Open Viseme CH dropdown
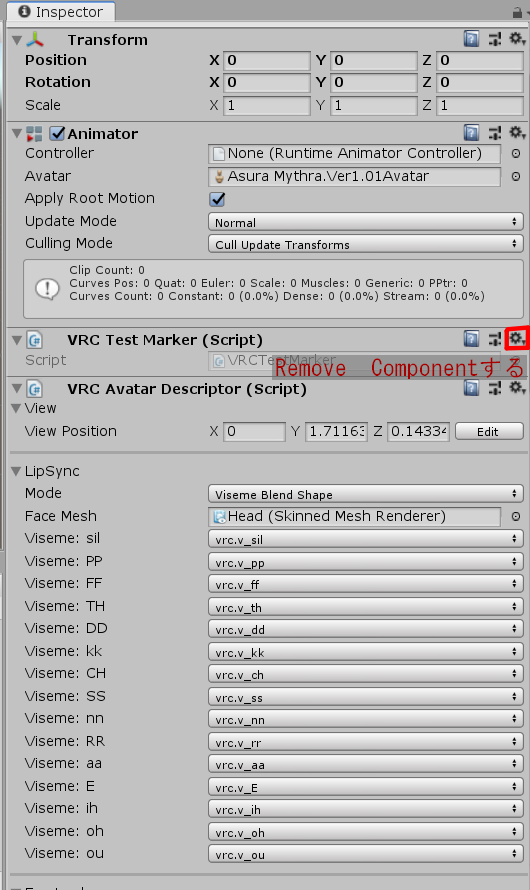This screenshot has height=890, width=530. (365, 674)
